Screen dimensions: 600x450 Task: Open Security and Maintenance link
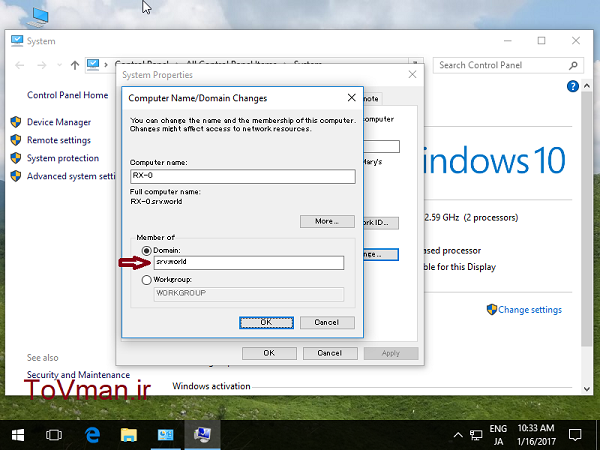78,375
